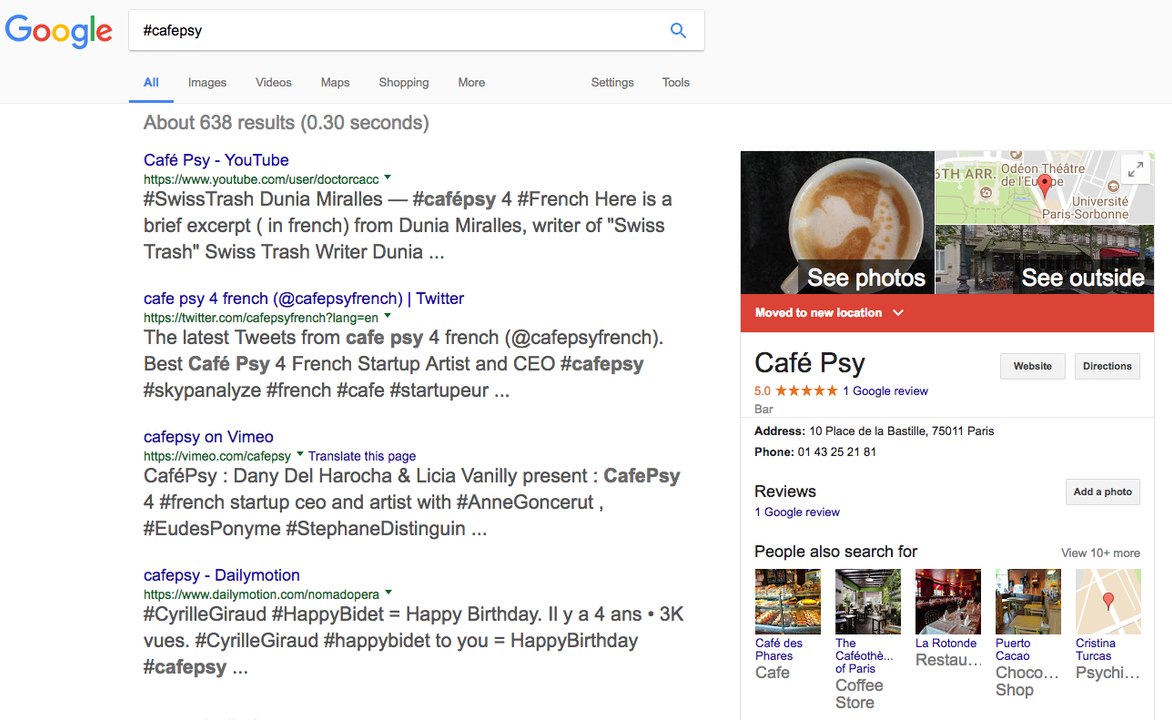This screenshot has height=720, width=1172.
Task: Switch to the Images tab
Action: pos(207,83)
